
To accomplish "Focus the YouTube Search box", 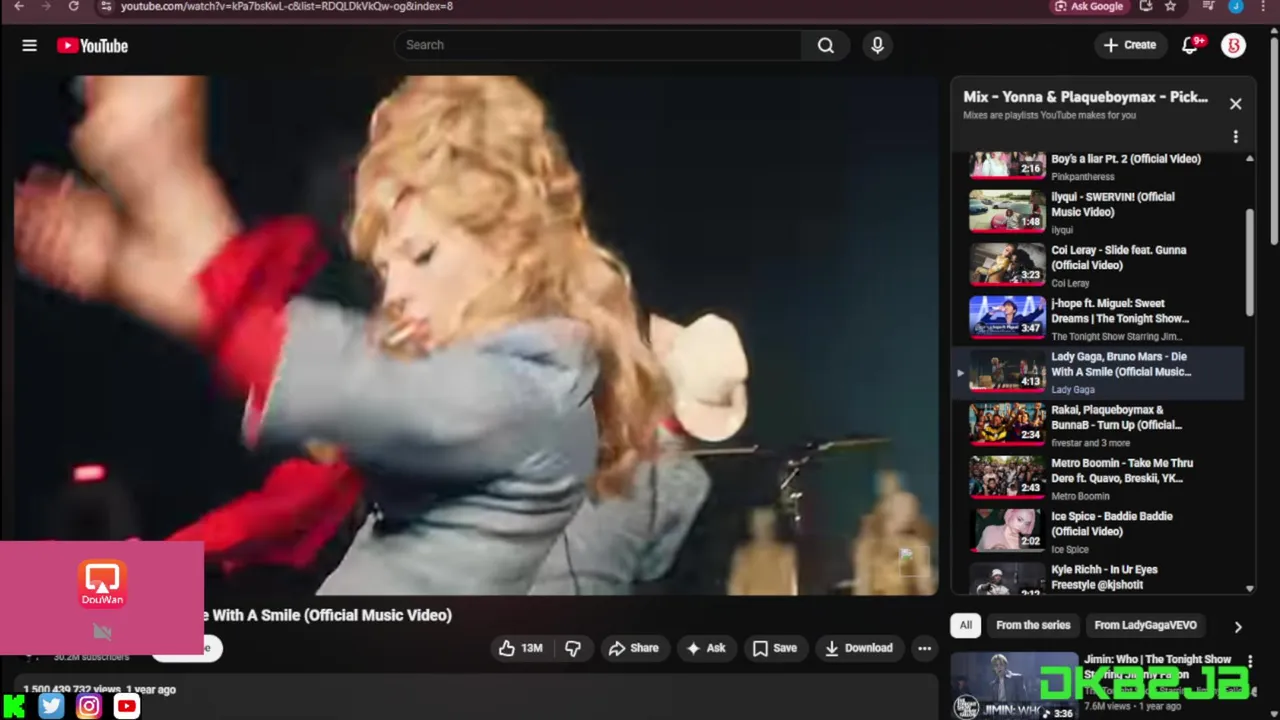I will (598, 45).
